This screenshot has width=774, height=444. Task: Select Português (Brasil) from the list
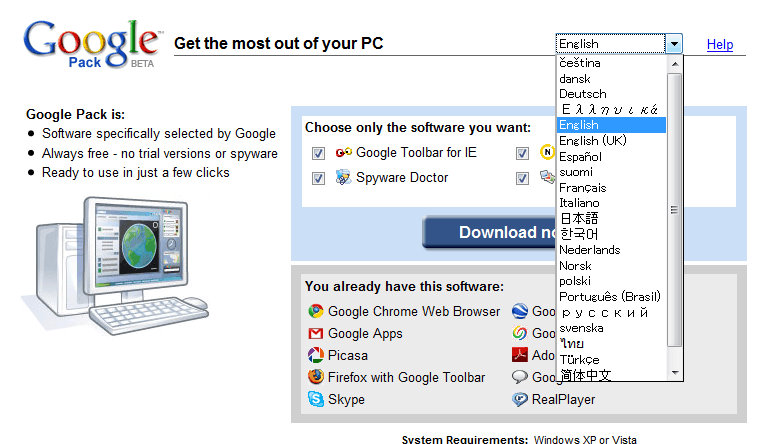click(x=612, y=297)
